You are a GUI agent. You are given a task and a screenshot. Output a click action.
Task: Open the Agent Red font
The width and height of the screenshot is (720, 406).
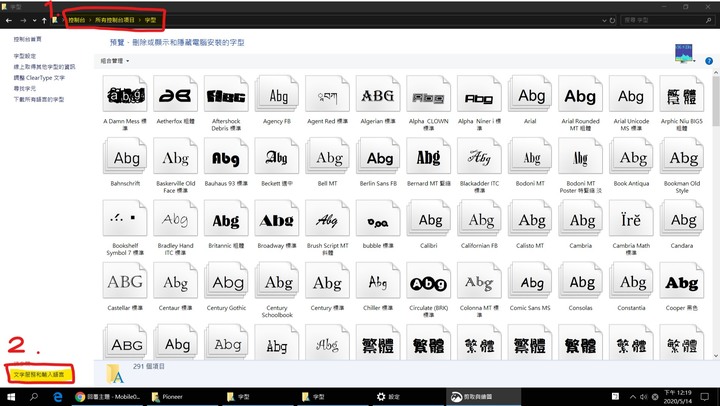tap(327, 95)
